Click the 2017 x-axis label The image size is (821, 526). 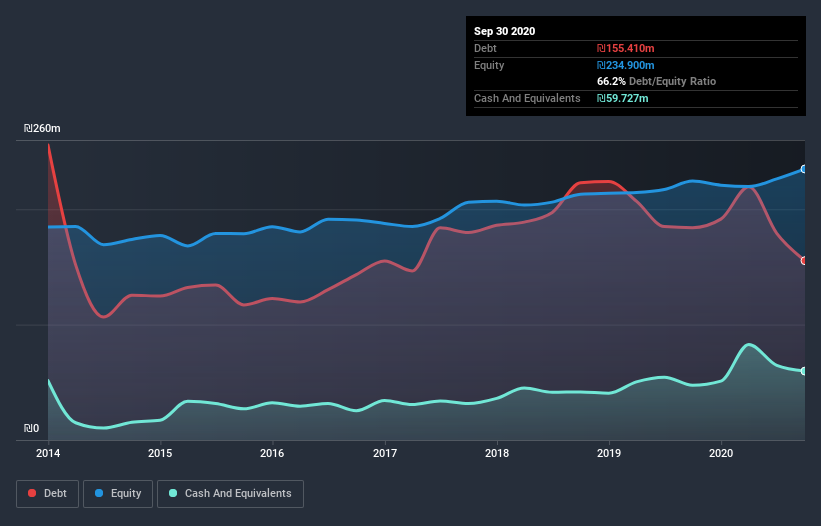[x=385, y=453]
